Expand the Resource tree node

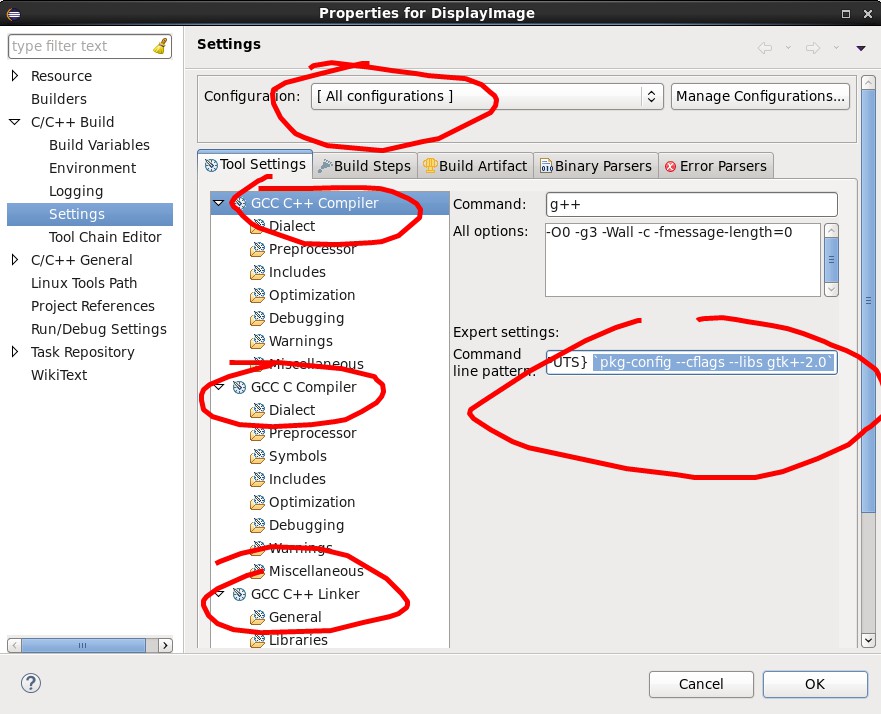[x=15, y=76]
